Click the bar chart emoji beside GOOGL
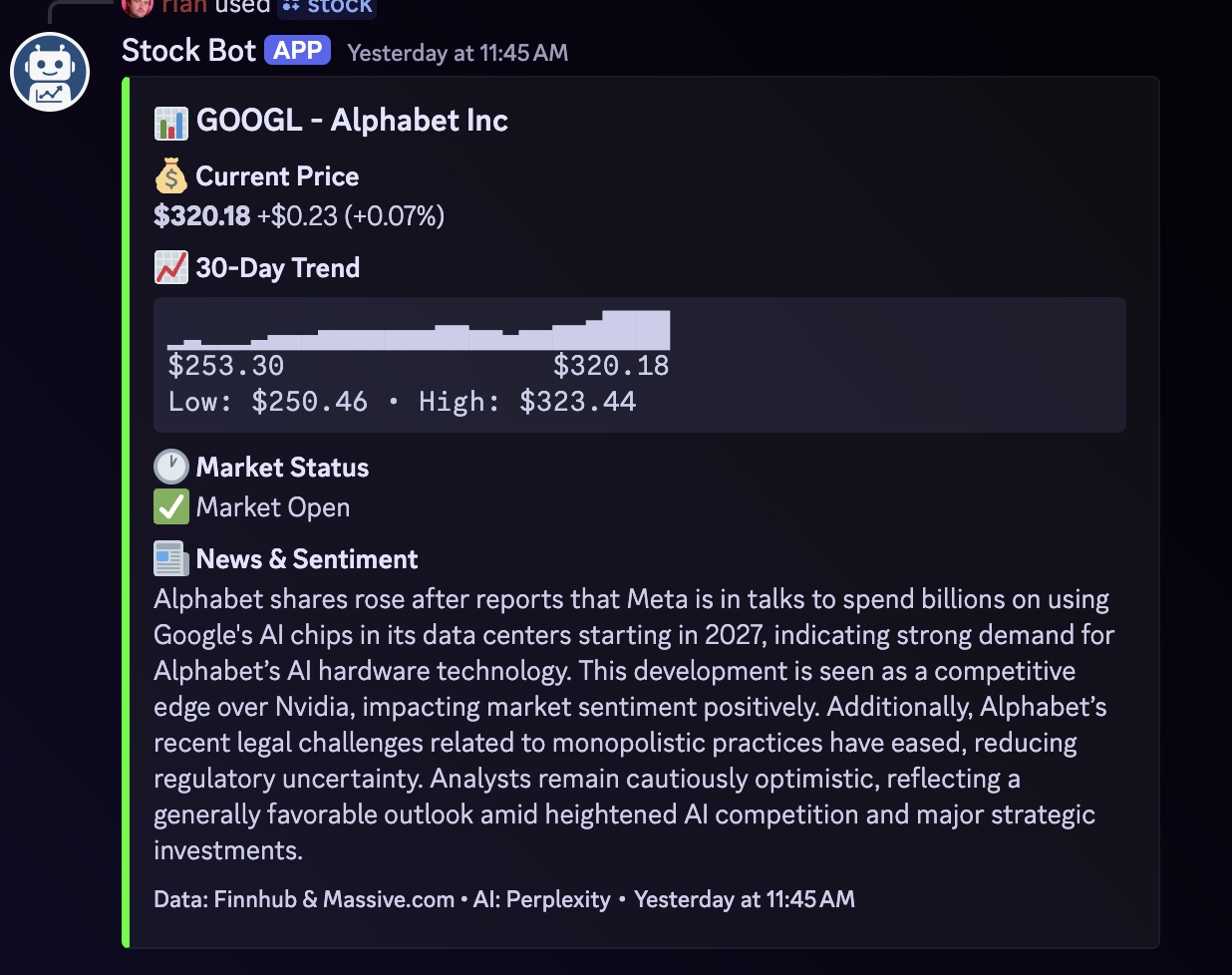The width and height of the screenshot is (1232, 975). (171, 122)
